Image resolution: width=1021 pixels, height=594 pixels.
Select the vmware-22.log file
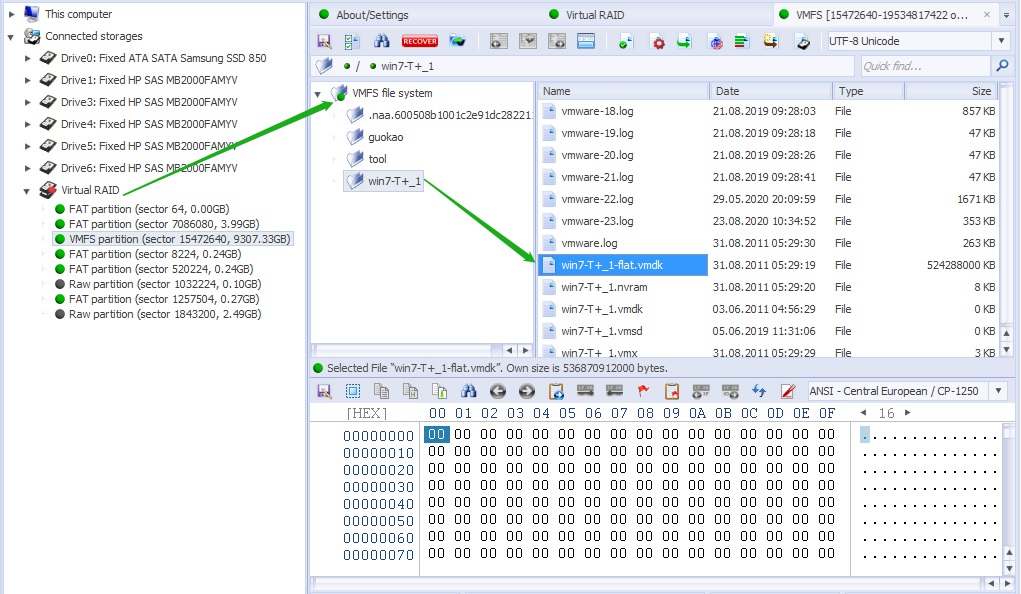pyautogui.click(x=597, y=199)
